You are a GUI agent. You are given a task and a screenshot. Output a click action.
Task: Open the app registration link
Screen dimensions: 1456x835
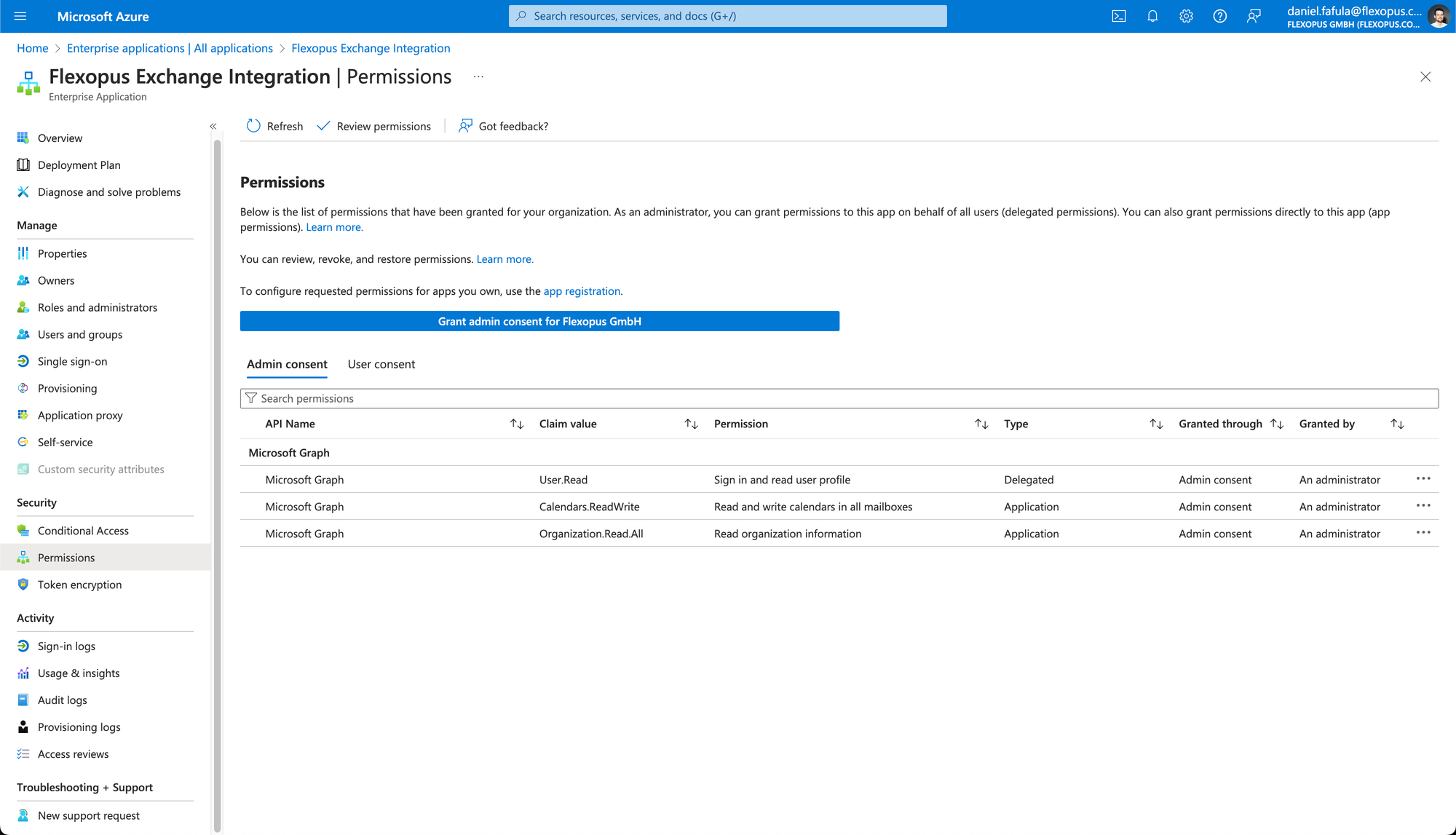582,291
